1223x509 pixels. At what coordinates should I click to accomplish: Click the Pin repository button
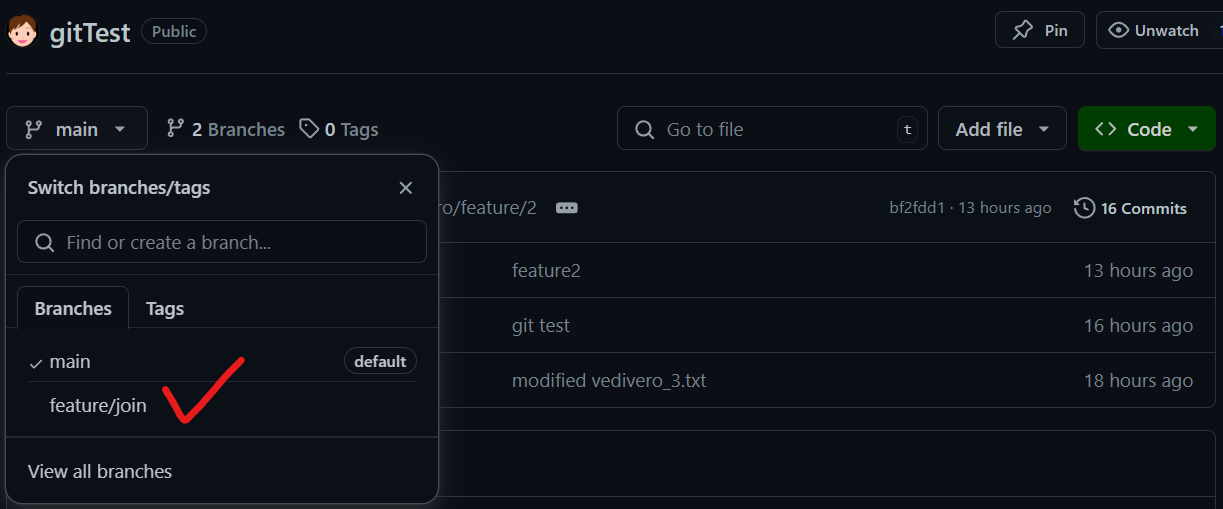pos(1039,30)
